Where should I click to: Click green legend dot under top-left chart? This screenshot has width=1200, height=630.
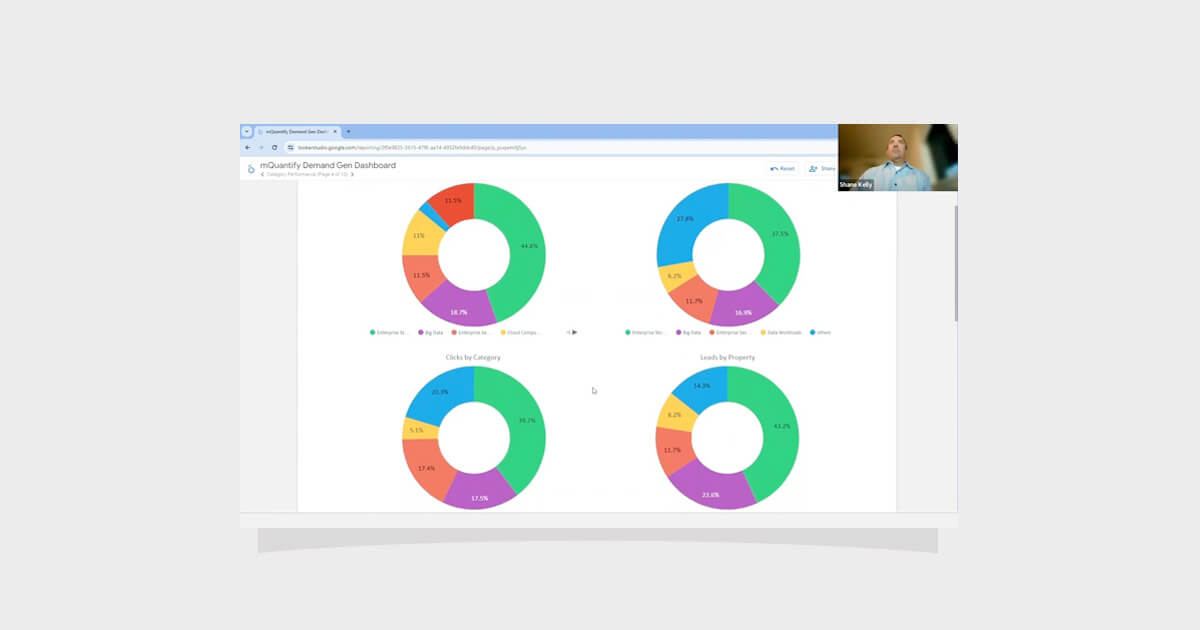pos(373,332)
